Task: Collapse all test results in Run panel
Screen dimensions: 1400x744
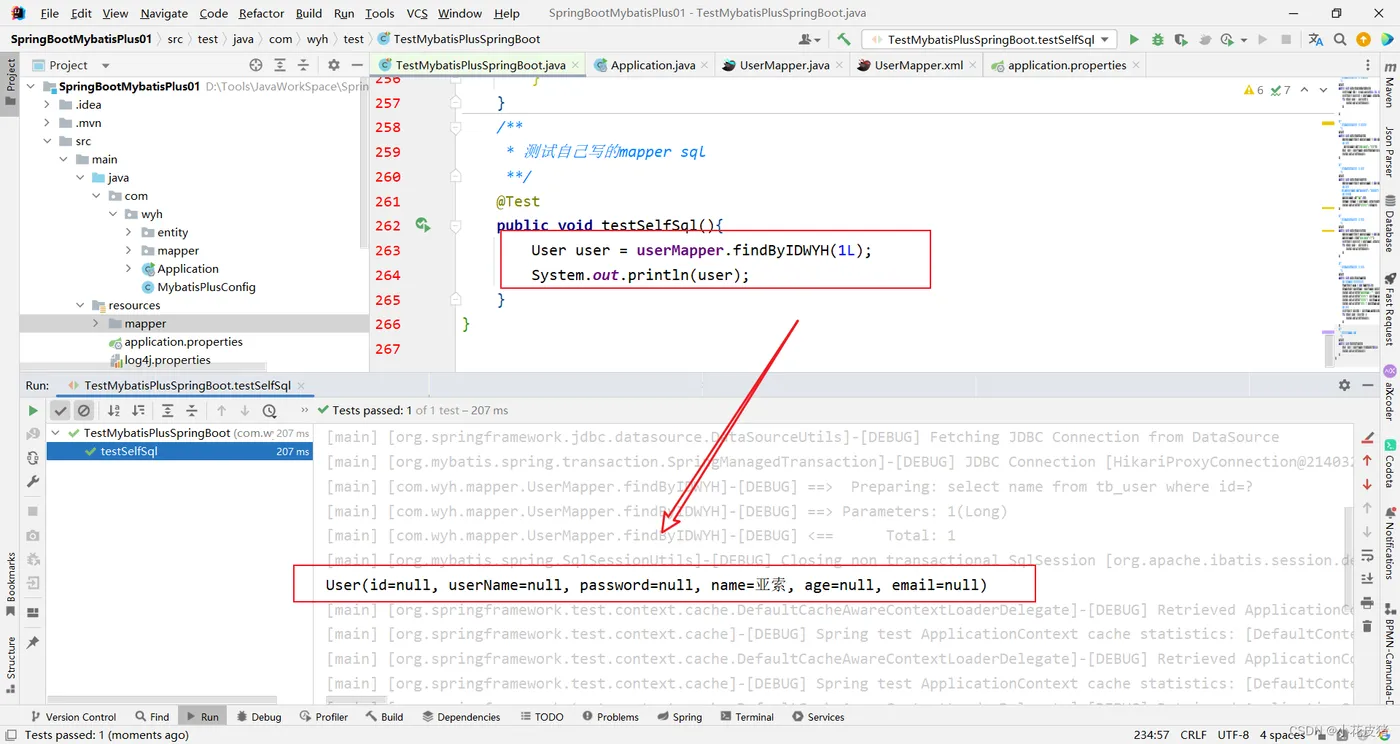Action: [191, 411]
